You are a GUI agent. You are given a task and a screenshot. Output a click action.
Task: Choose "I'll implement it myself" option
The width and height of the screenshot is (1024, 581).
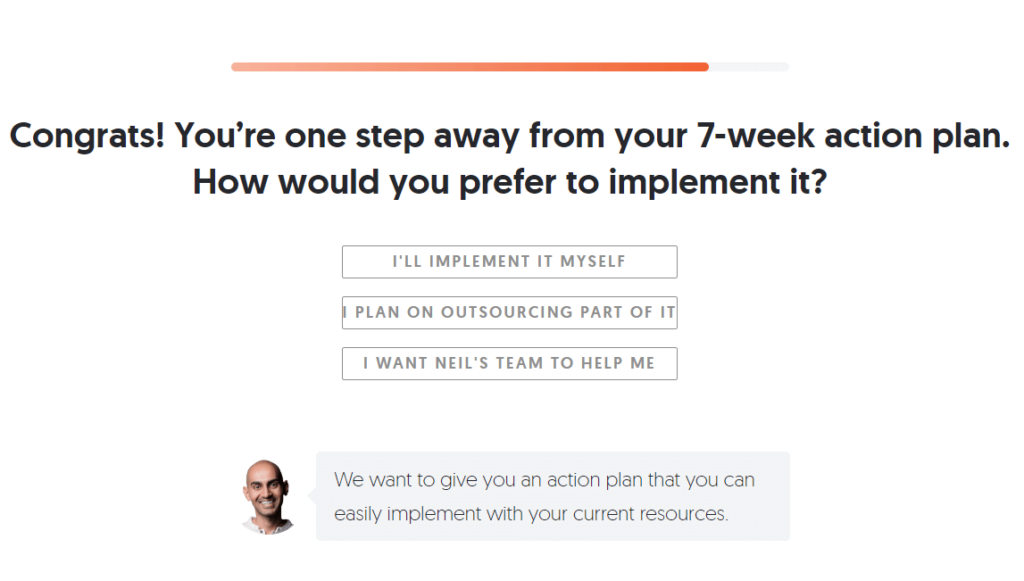tap(509, 262)
